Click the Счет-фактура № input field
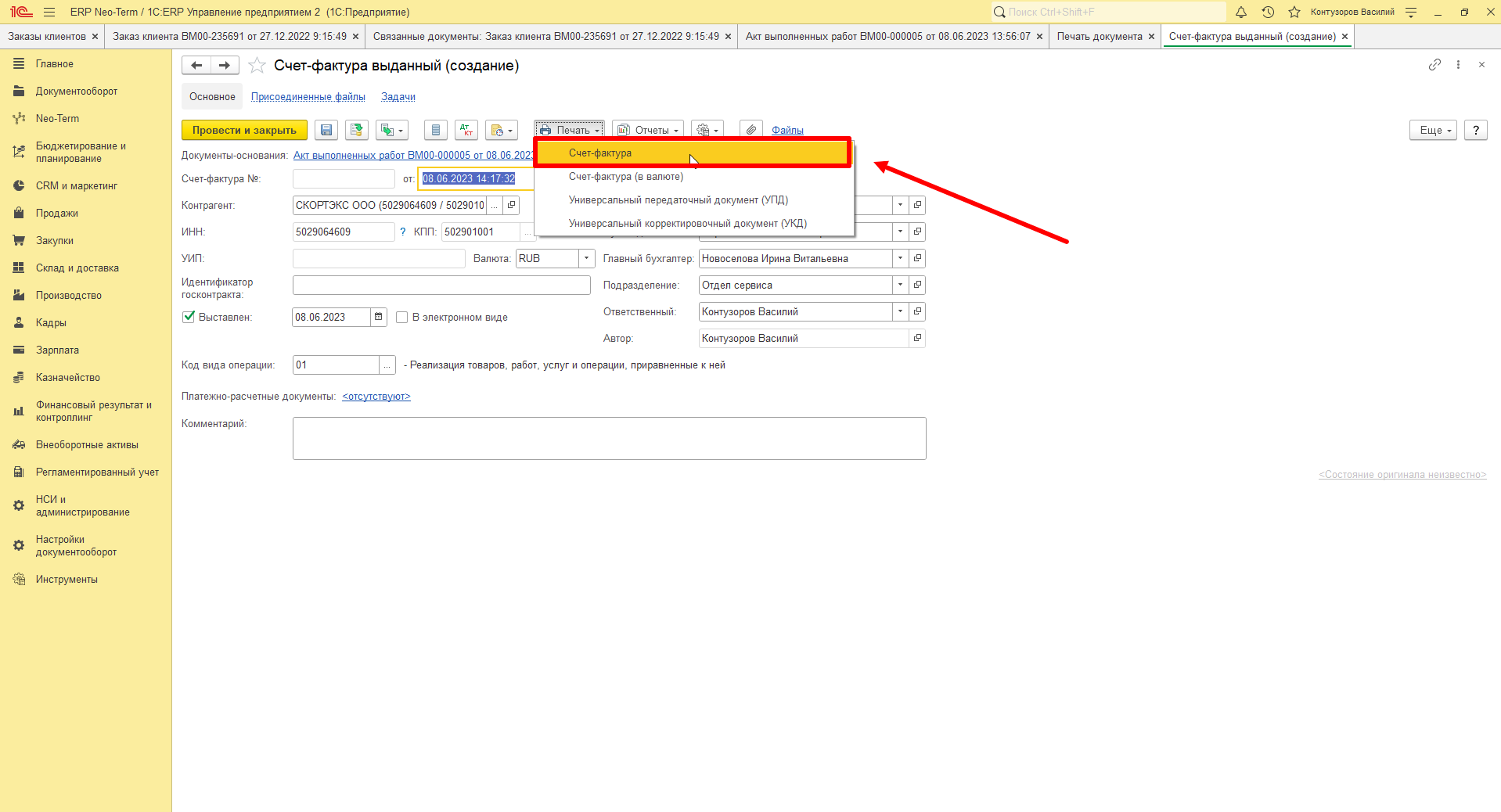The image size is (1501, 812). click(x=344, y=178)
